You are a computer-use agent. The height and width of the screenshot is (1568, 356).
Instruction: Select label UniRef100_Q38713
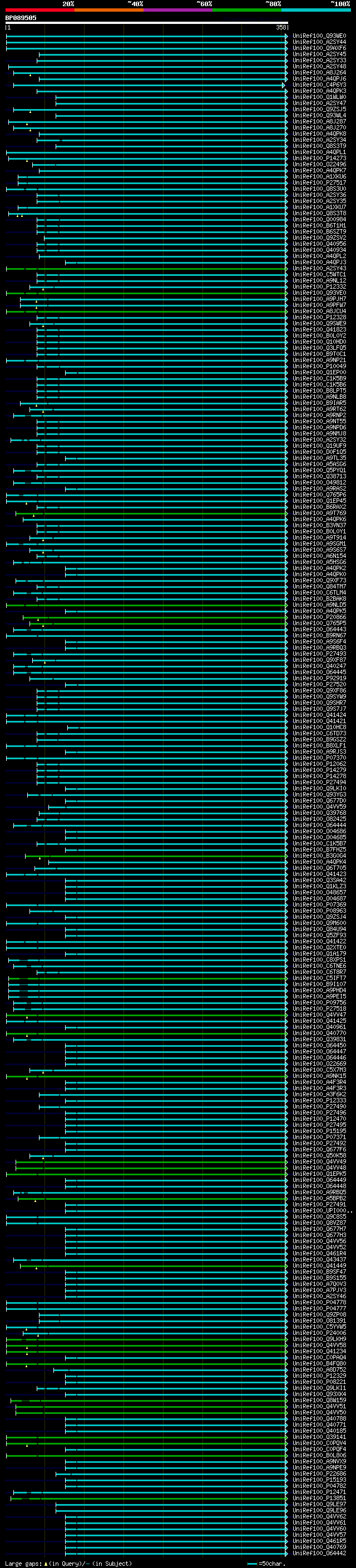click(x=319, y=477)
